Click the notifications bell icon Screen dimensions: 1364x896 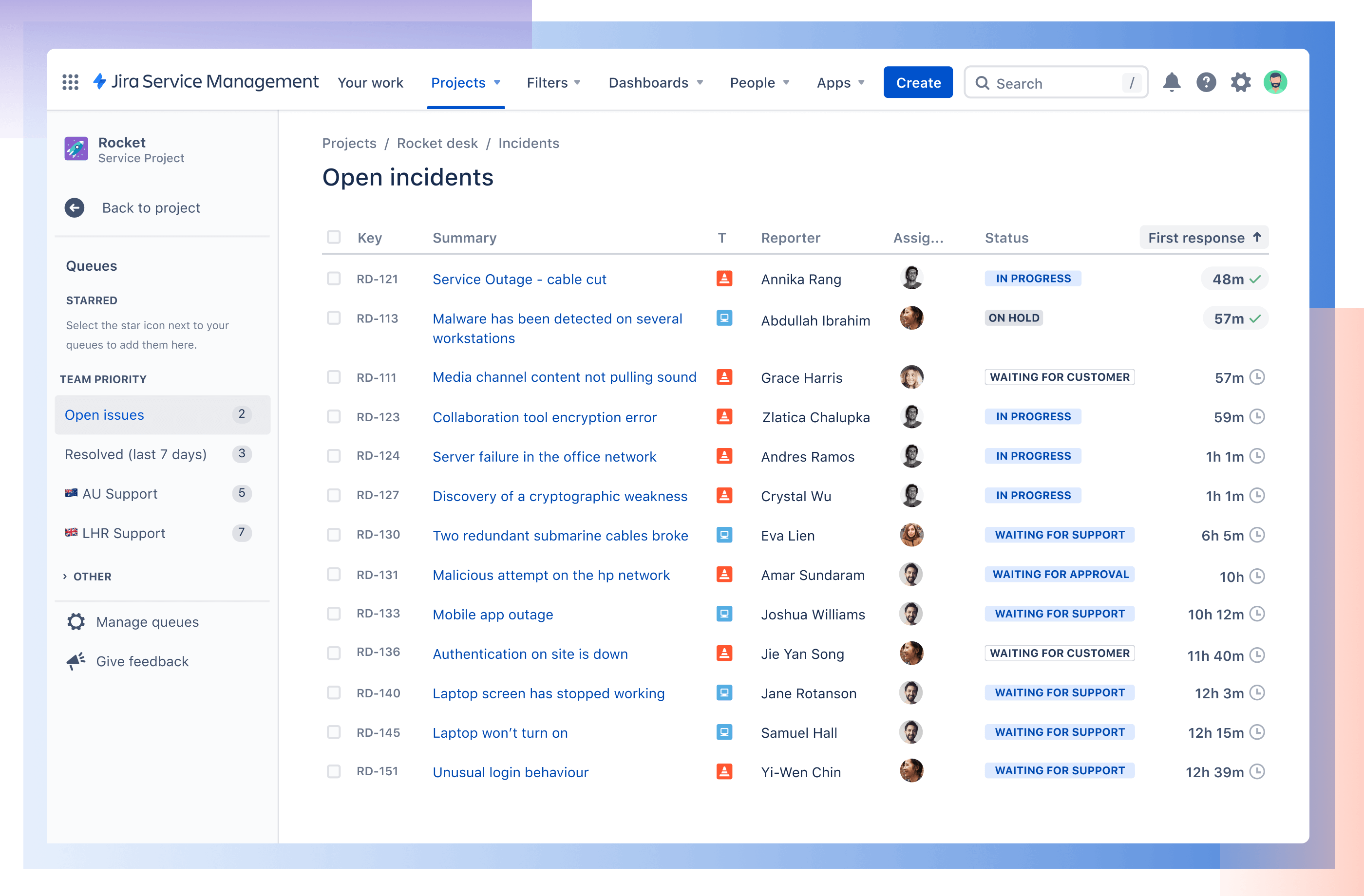click(1172, 82)
